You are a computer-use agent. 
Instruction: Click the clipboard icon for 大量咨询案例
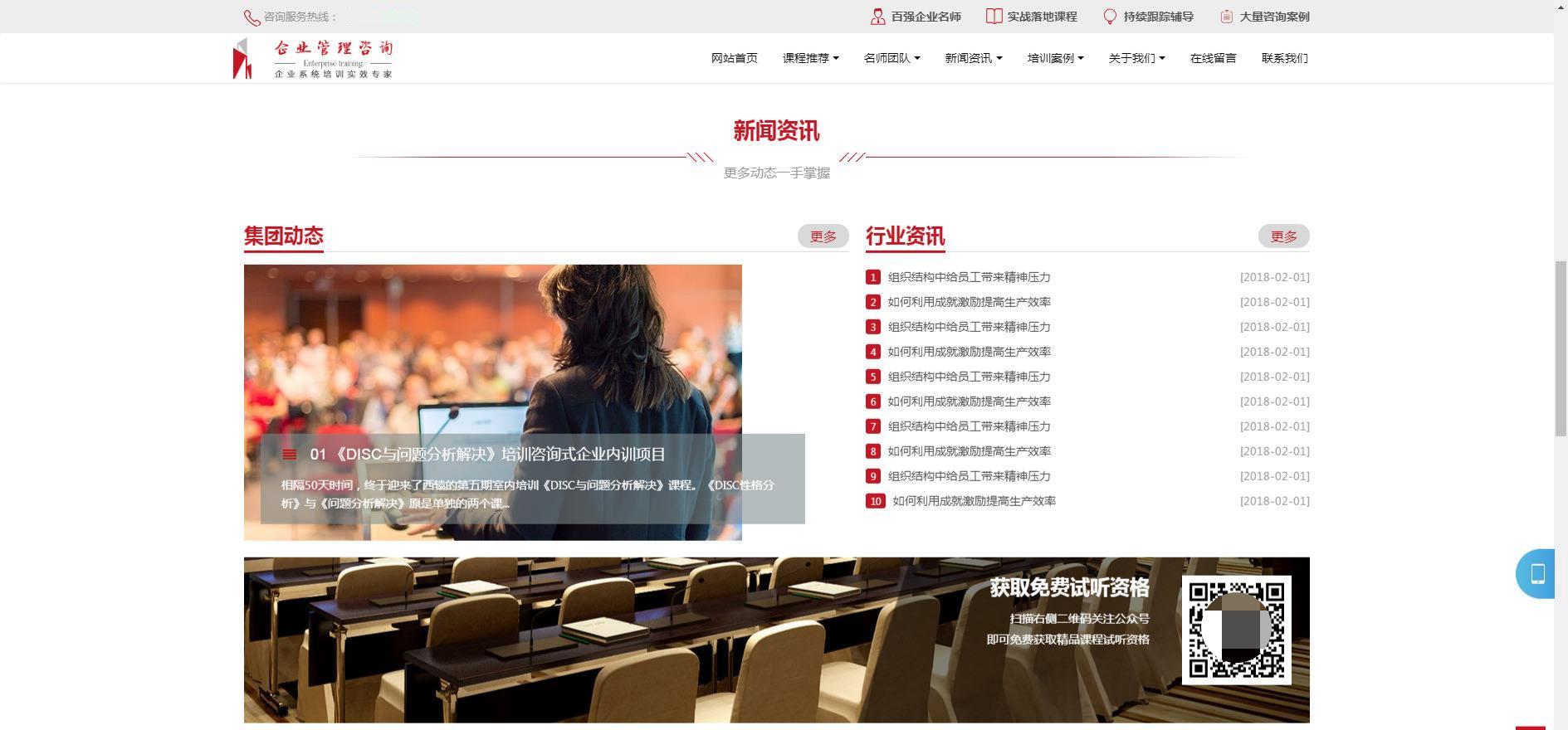1226,17
